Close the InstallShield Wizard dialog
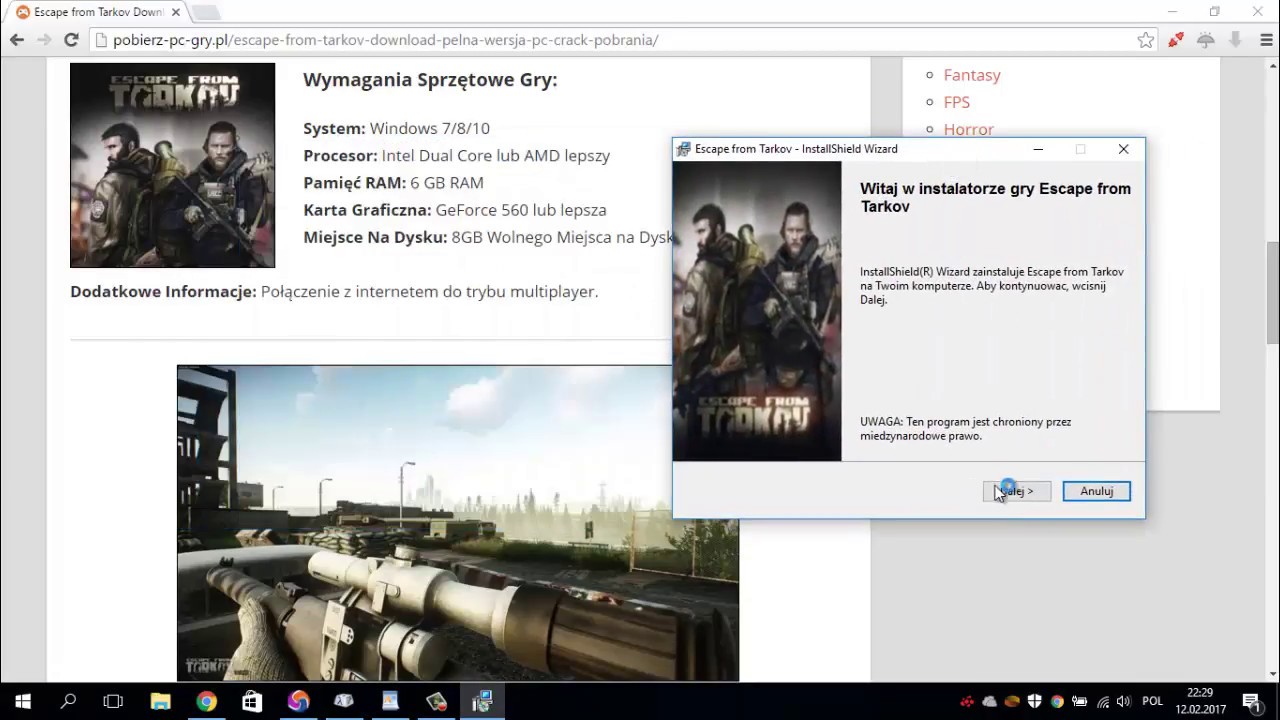 coord(1123,149)
